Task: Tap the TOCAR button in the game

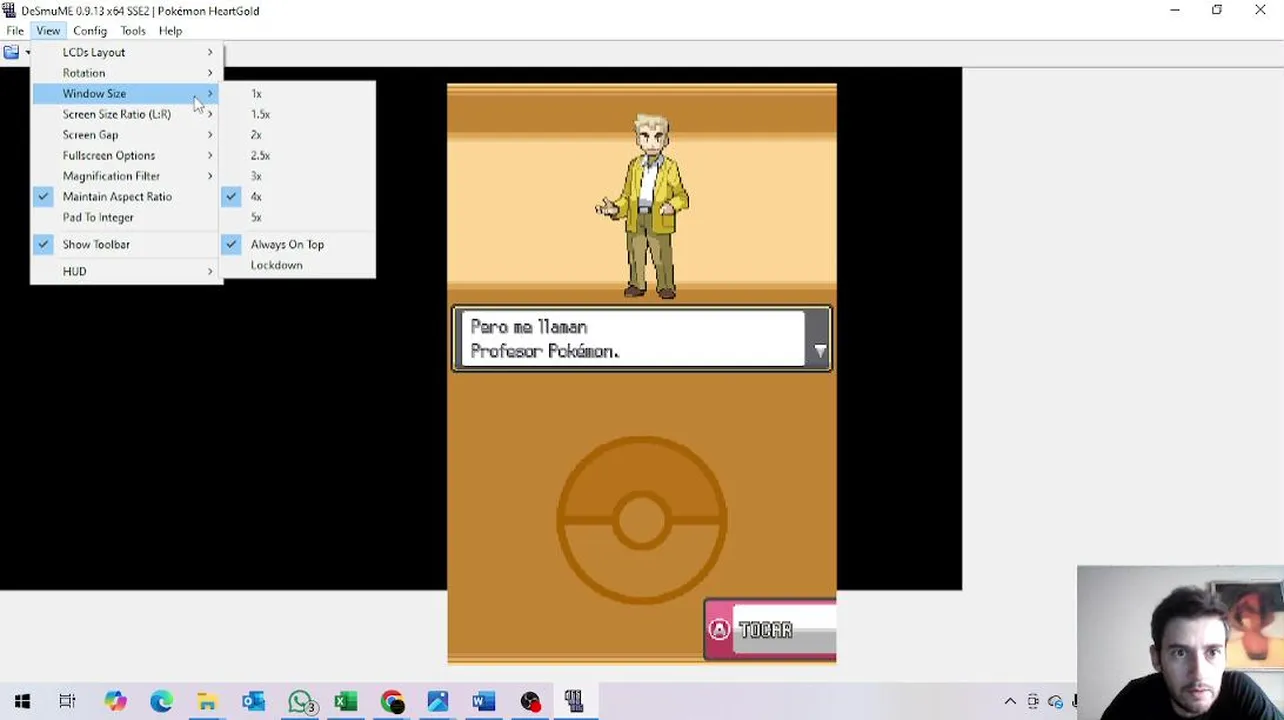Action: pyautogui.click(x=770, y=630)
